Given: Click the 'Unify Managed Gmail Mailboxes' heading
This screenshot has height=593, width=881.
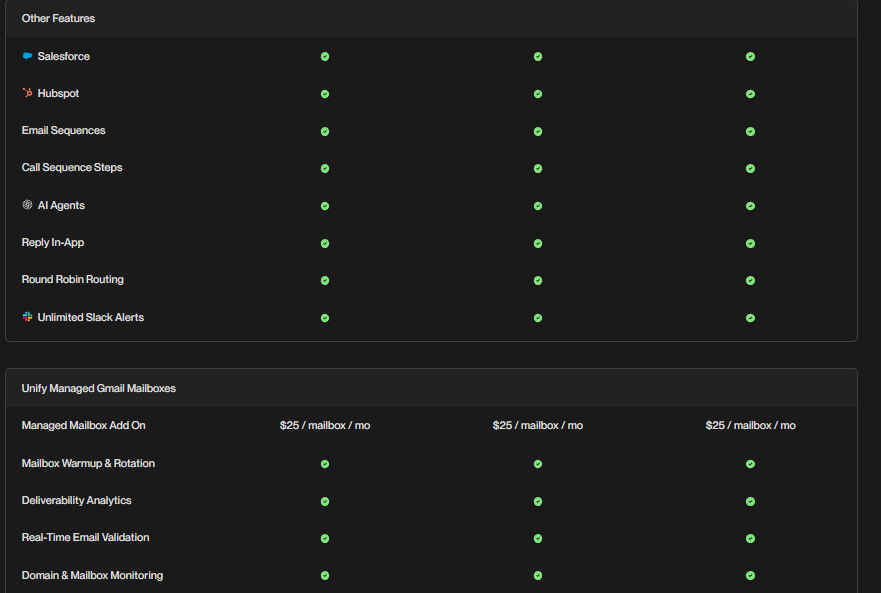Looking at the screenshot, I should (98, 388).
